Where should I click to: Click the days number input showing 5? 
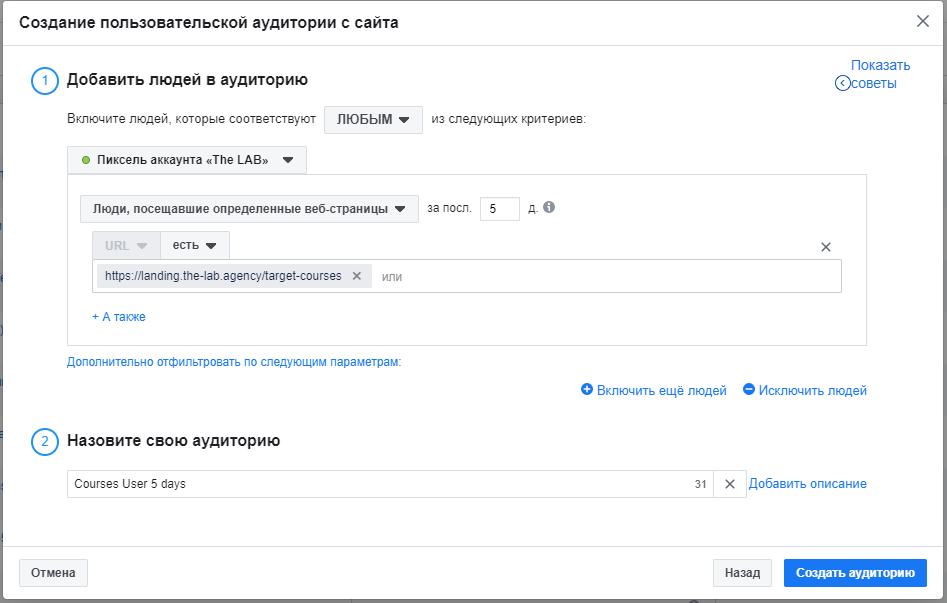click(499, 208)
